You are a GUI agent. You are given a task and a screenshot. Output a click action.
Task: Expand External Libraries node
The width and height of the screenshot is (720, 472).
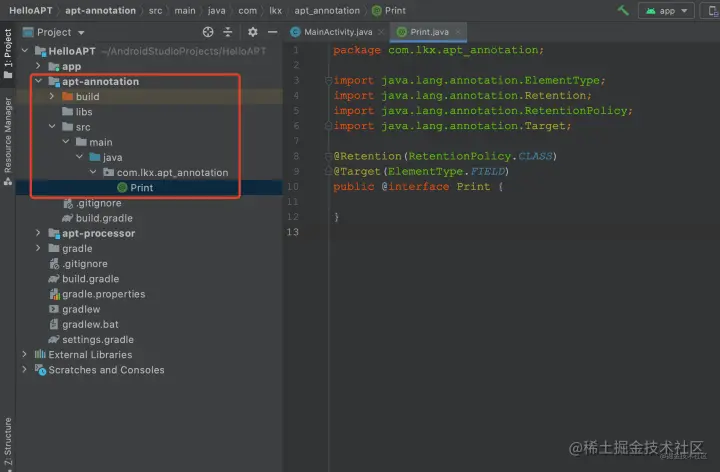point(24,354)
